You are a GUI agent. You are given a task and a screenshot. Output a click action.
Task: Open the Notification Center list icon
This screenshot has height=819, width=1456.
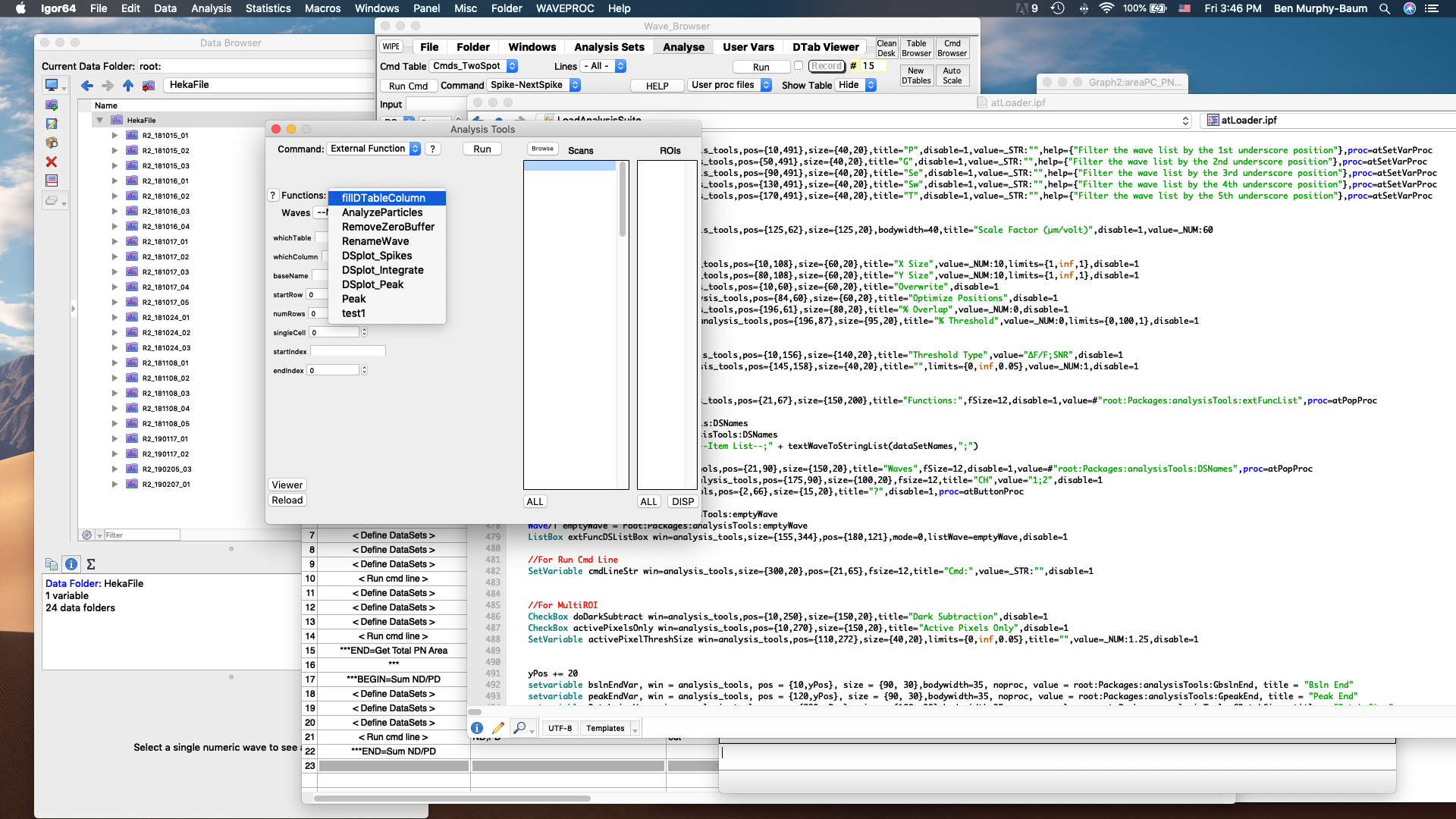(1432, 8)
